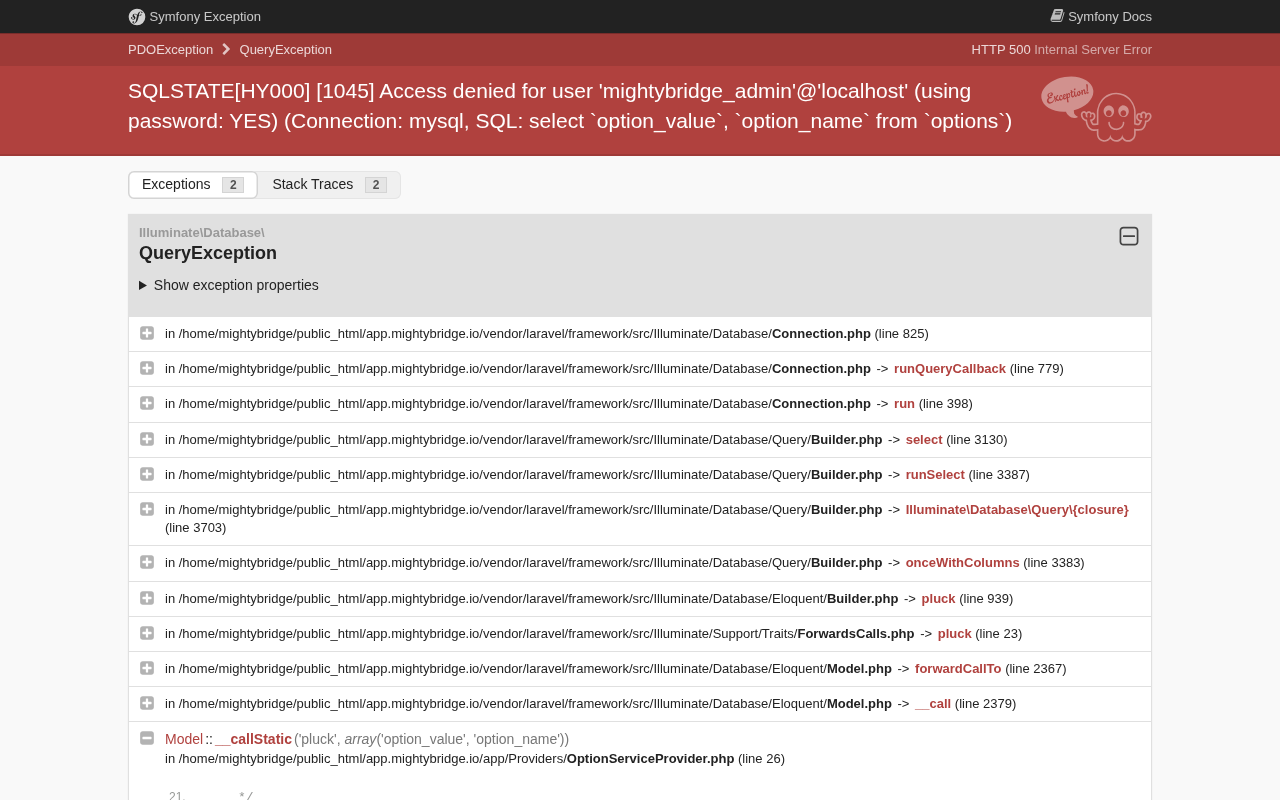This screenshot has height=800, width=1280.
Task: Expand the Query closure line 3703 trace
Action: pyautogui.click(x=147, y=509)
